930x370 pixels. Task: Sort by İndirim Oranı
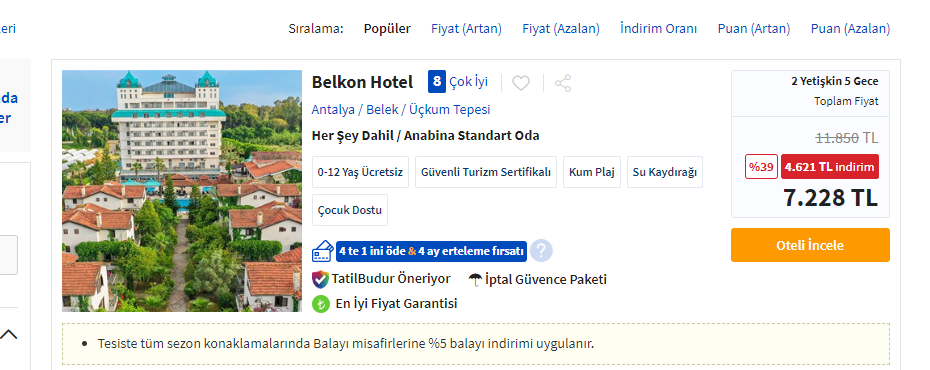click(x=658, y=28)
